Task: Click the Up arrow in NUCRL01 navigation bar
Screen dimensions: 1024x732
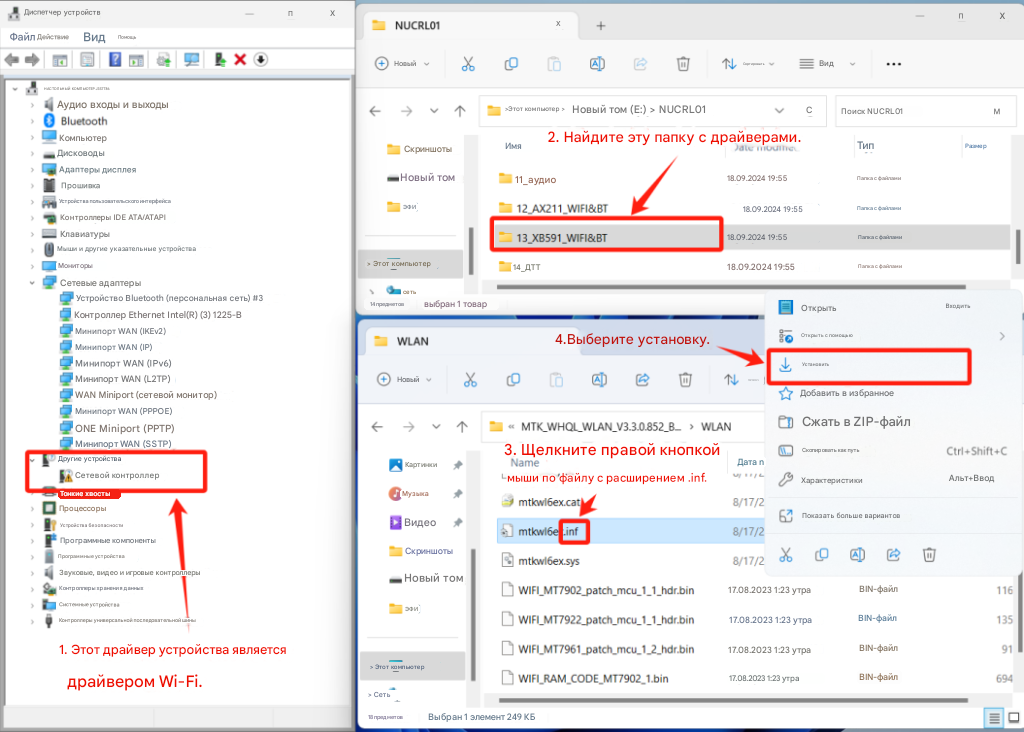Action: pyautogui.click(x=459, y=111)
